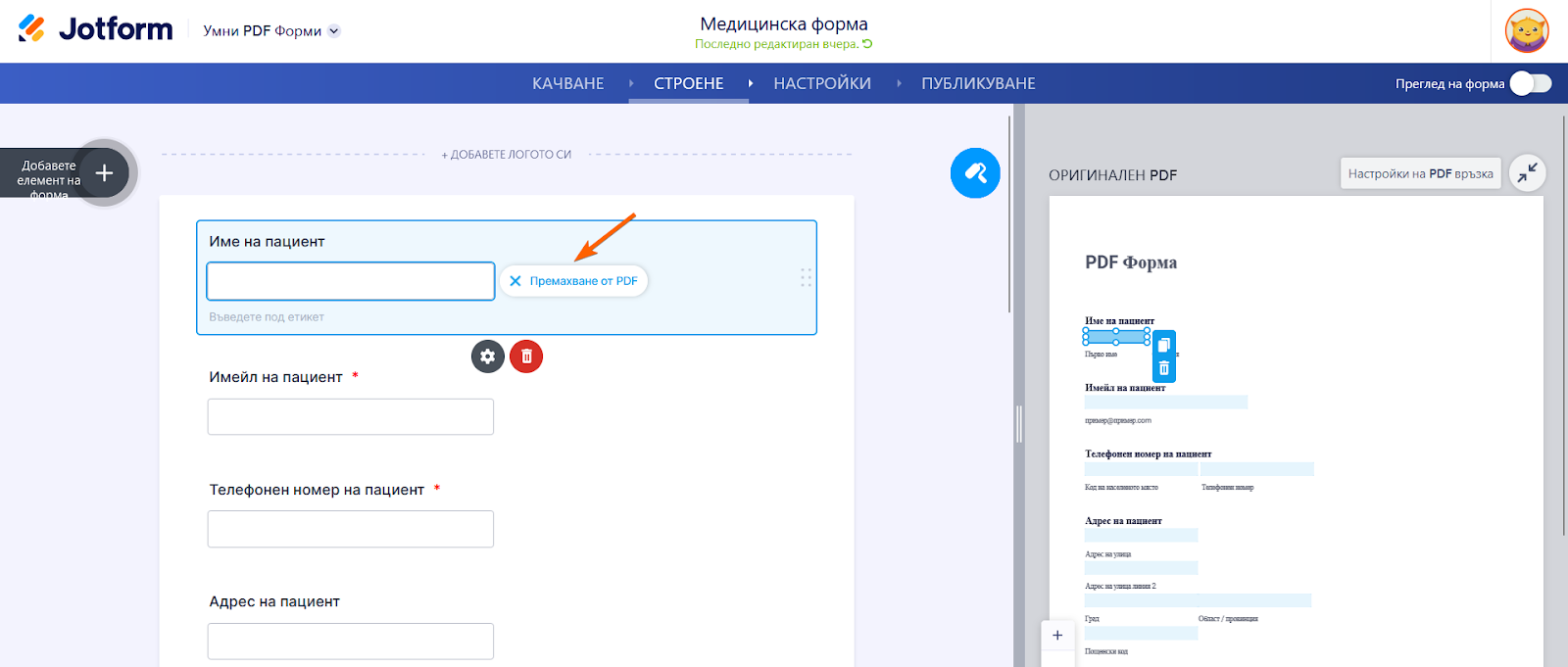Image resolution: width=1568 pixels, height=667 pixels.
Task: Click Премахване от PDF button
Action: point(574,281)
